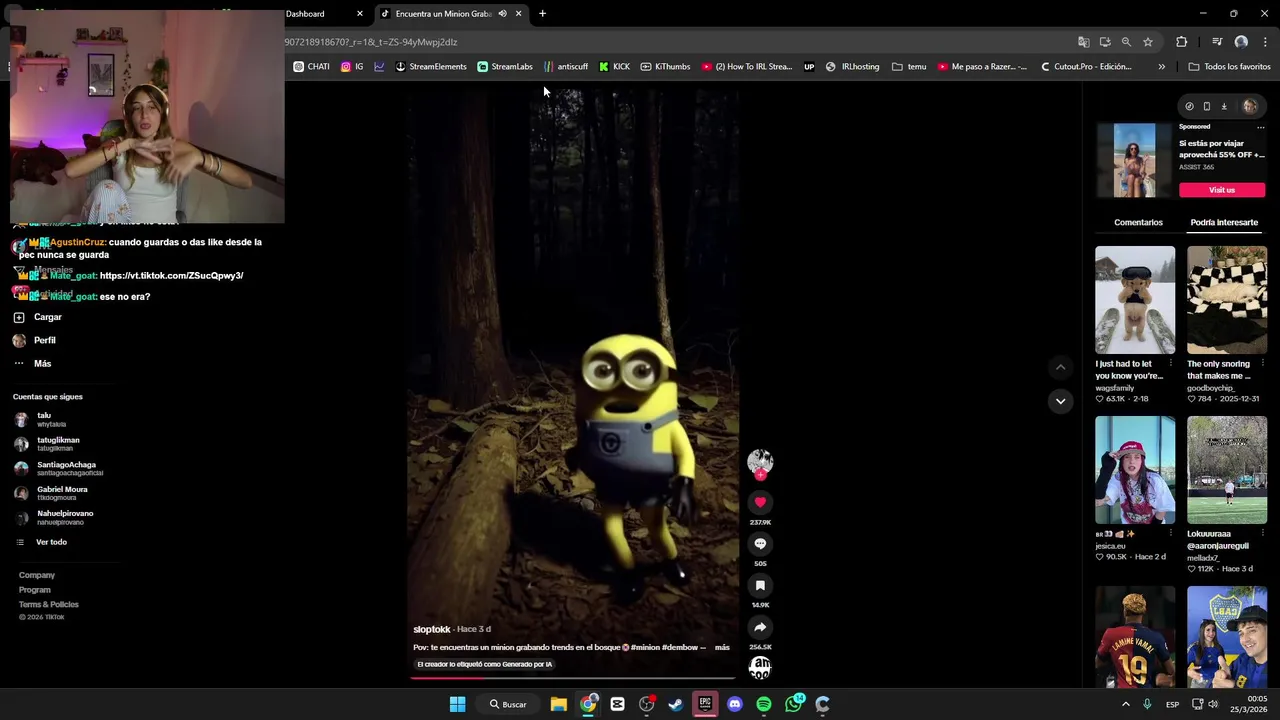Image resolution: width=1280 pixels, height=720 pixels.
Task: Open slopfokk username link
Action: tap(432, 629)
